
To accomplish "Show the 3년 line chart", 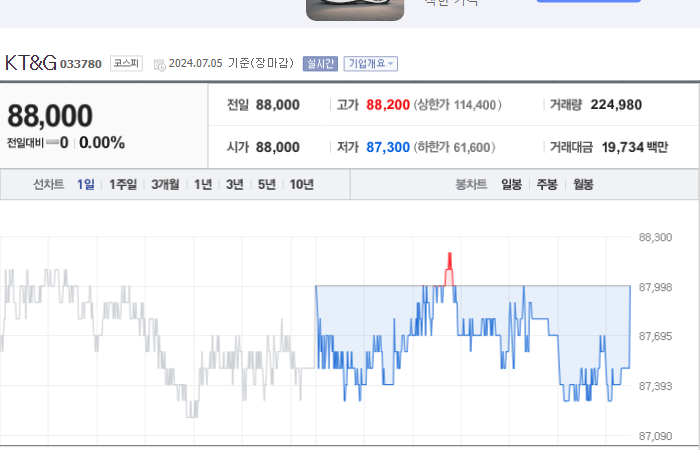I will (234, 184).
